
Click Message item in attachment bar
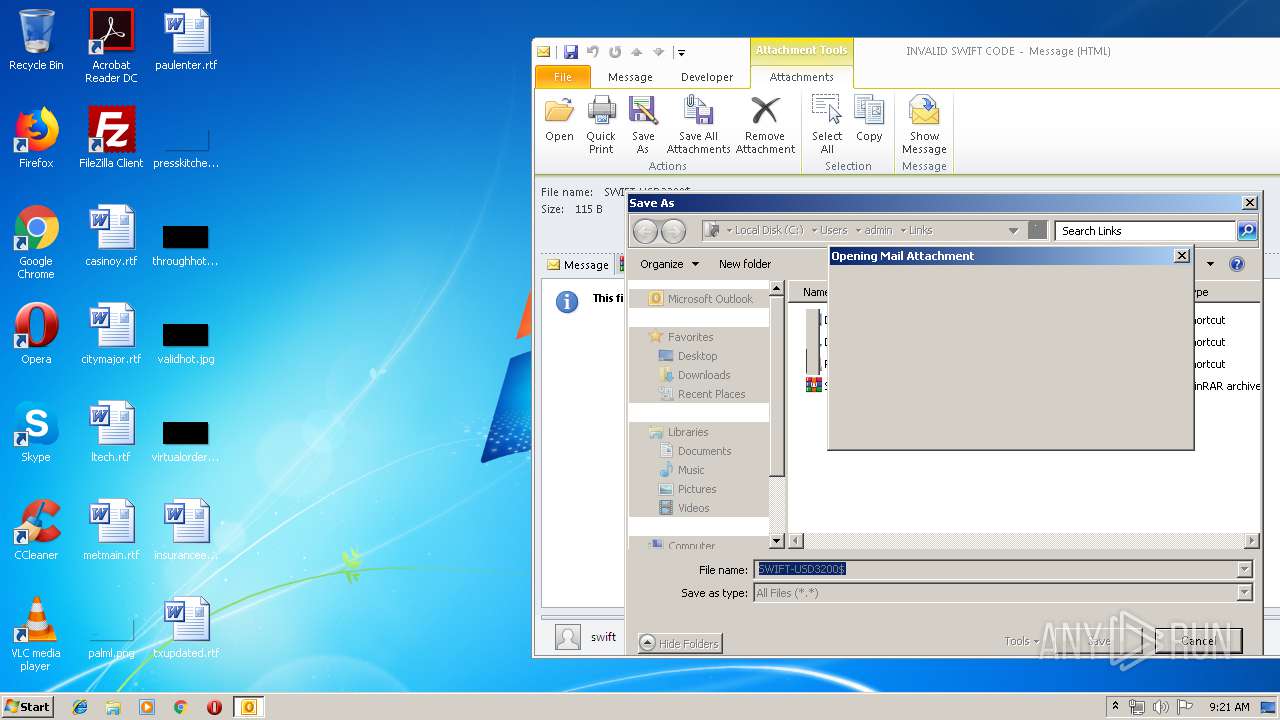click(x=578, y=265)
